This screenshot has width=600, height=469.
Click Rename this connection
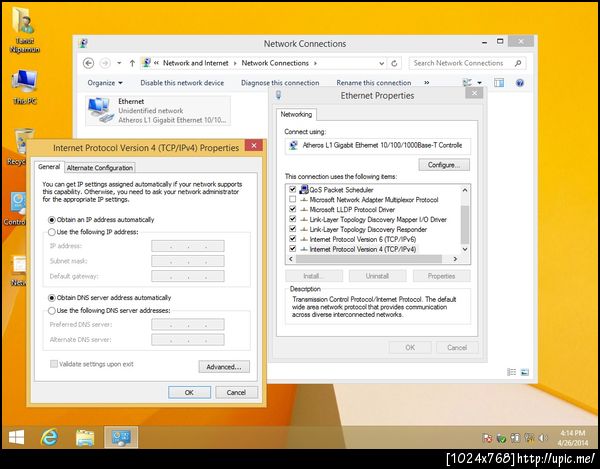(x=374, y=83)
